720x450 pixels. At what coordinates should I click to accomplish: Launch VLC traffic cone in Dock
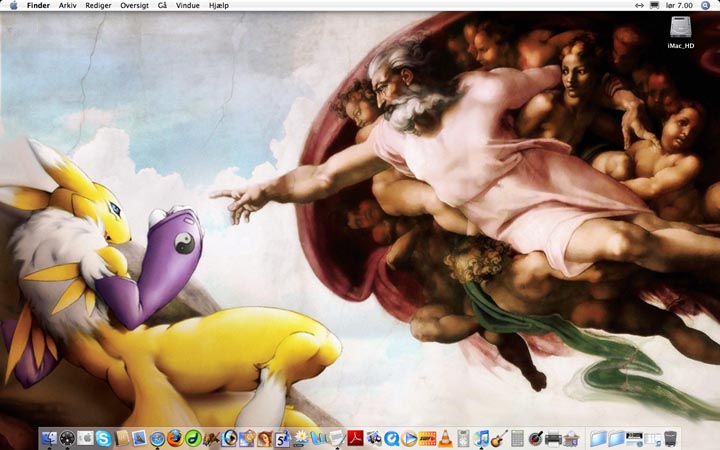pos(445,438)
